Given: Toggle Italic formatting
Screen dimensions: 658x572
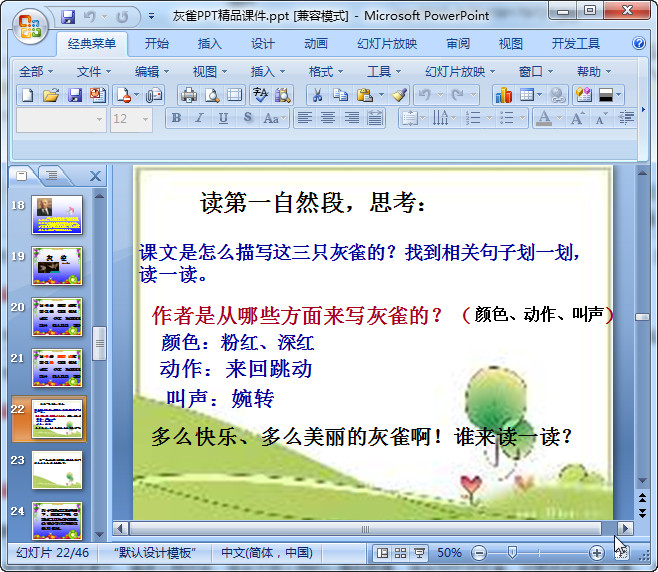Looking at the screenshot, I should (200, 118).
